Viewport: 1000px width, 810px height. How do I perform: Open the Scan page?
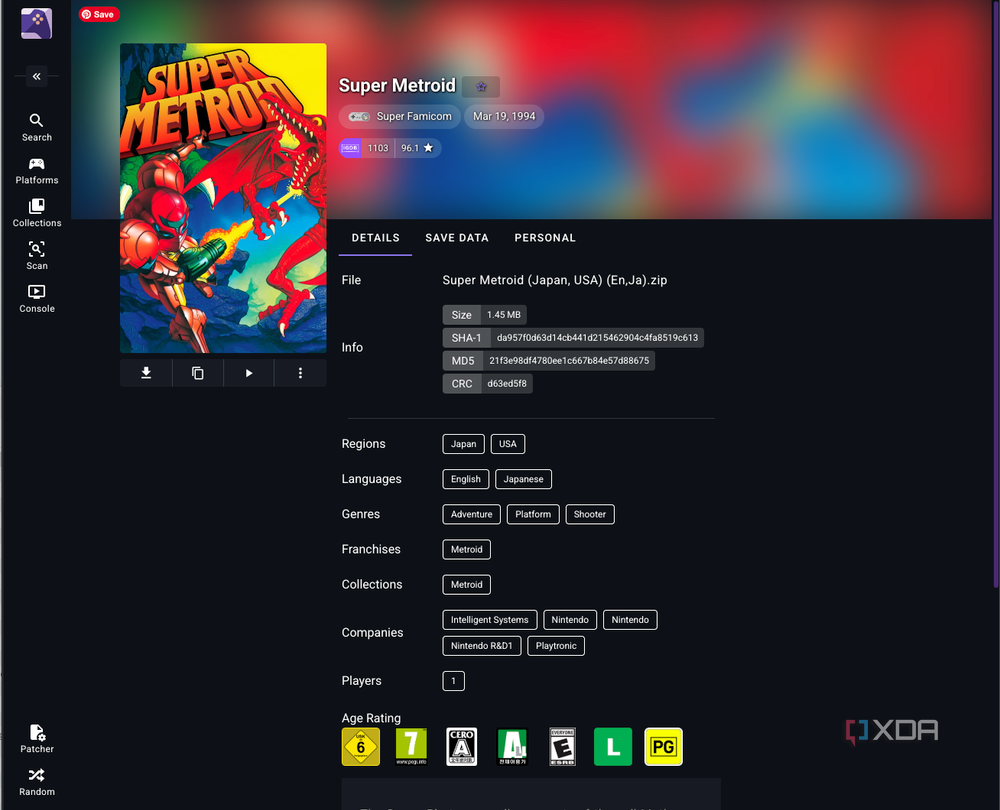pos(36,256)
